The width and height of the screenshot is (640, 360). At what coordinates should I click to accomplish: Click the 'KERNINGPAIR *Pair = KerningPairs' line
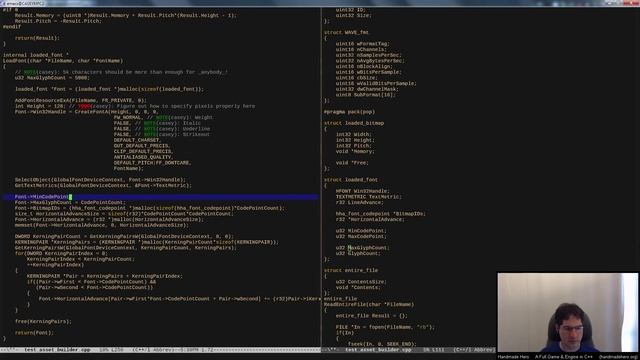pyautogui.click(x=104, y=276)
